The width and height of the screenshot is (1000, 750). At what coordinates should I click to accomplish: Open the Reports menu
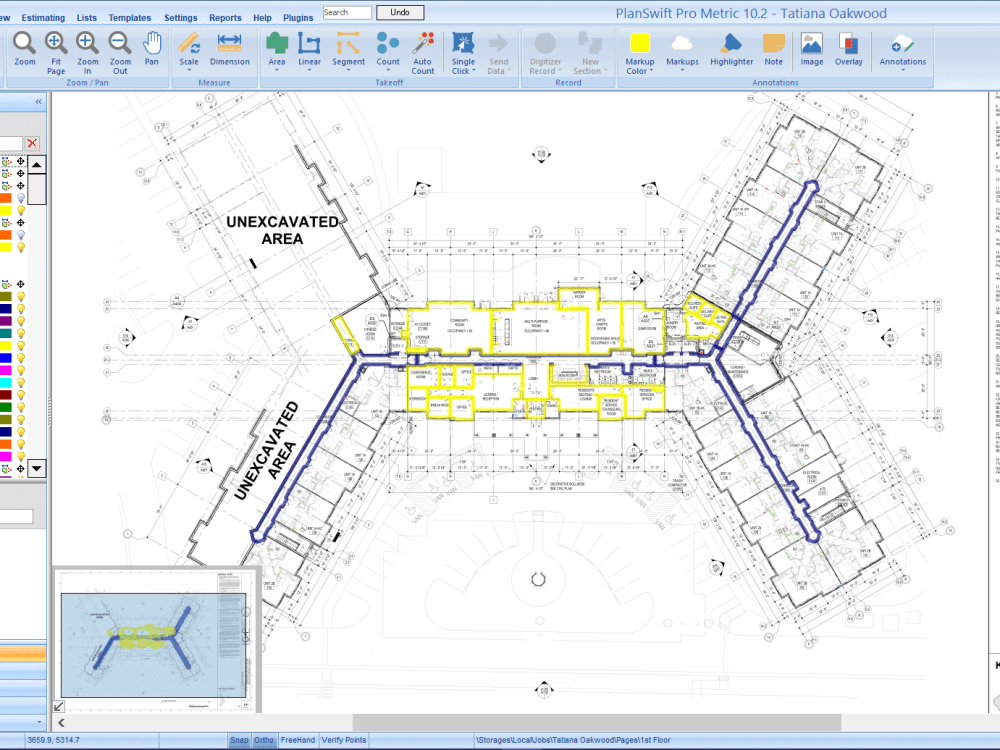pos(225,18)
